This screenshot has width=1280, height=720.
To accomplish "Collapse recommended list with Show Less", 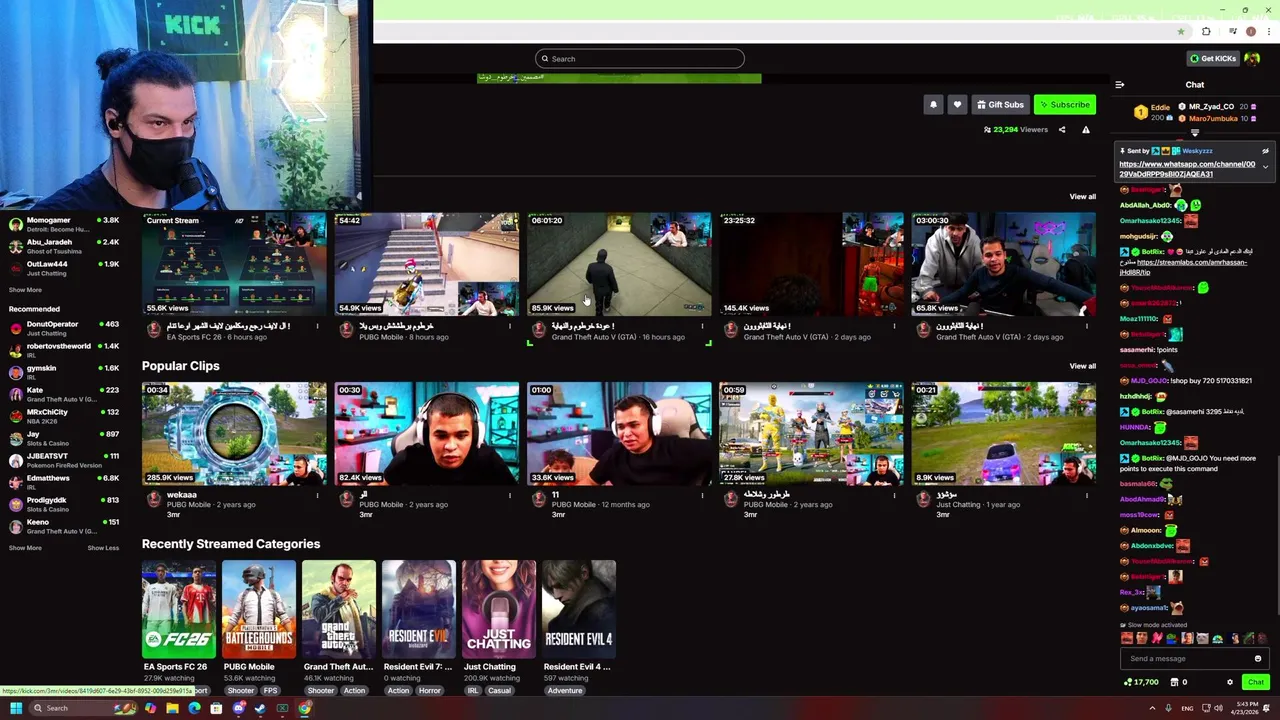I will (x=103, y=548).
